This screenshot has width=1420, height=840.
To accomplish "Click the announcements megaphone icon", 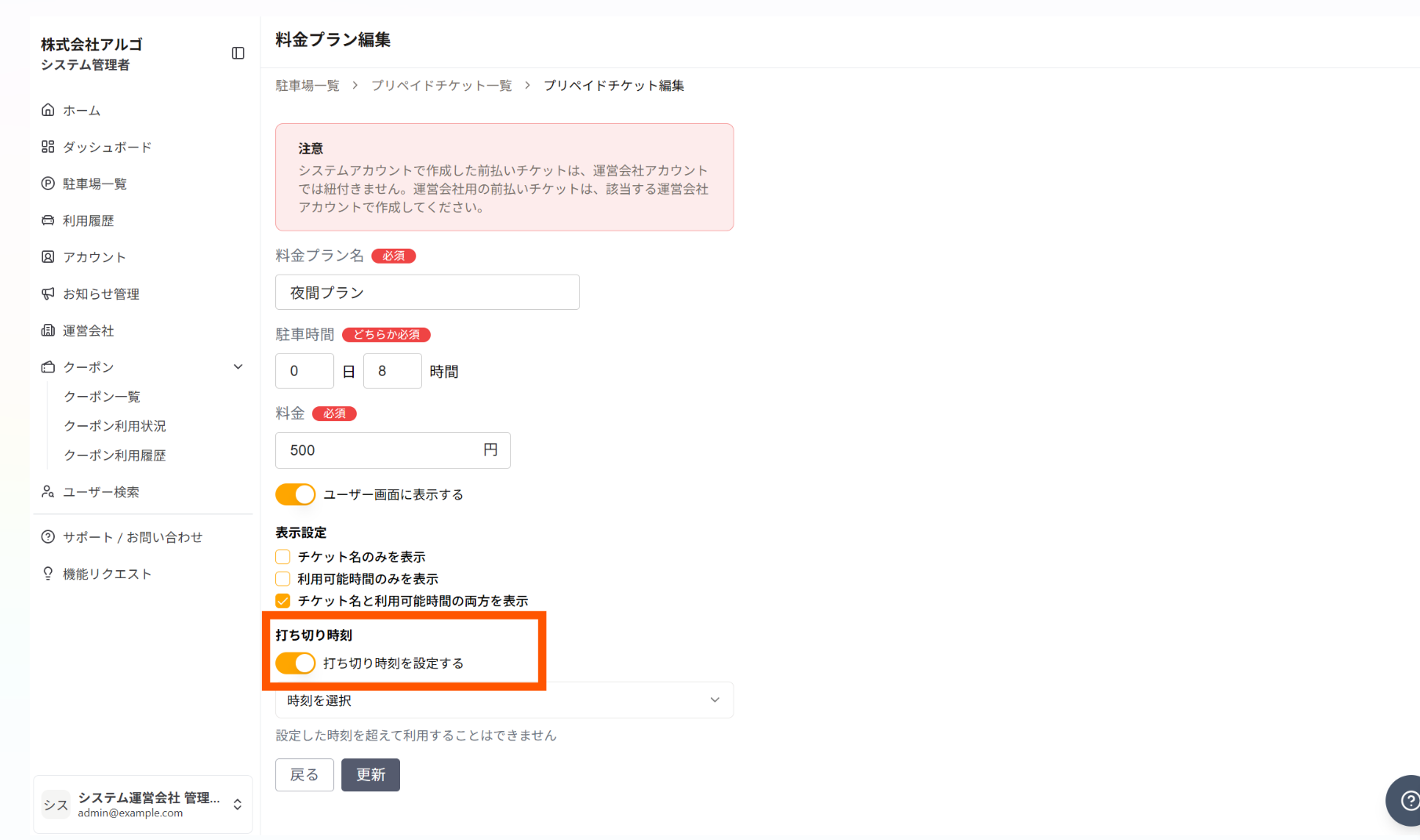I will tap(48, 293).
